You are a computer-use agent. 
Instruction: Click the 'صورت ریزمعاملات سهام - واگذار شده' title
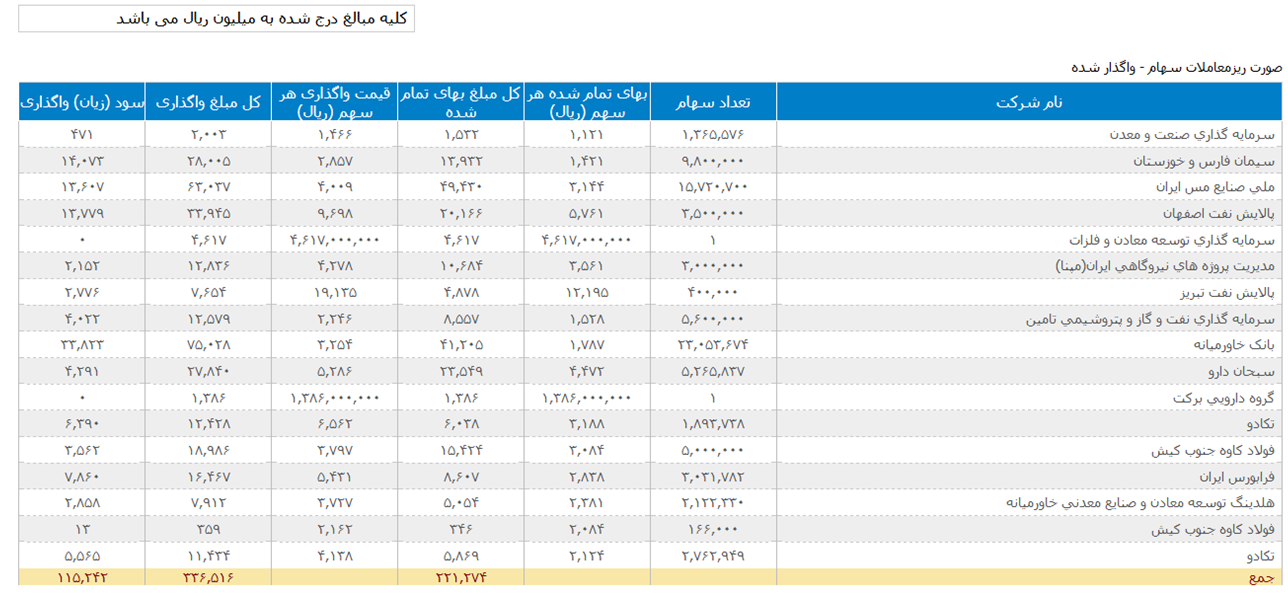[1176, 68]
